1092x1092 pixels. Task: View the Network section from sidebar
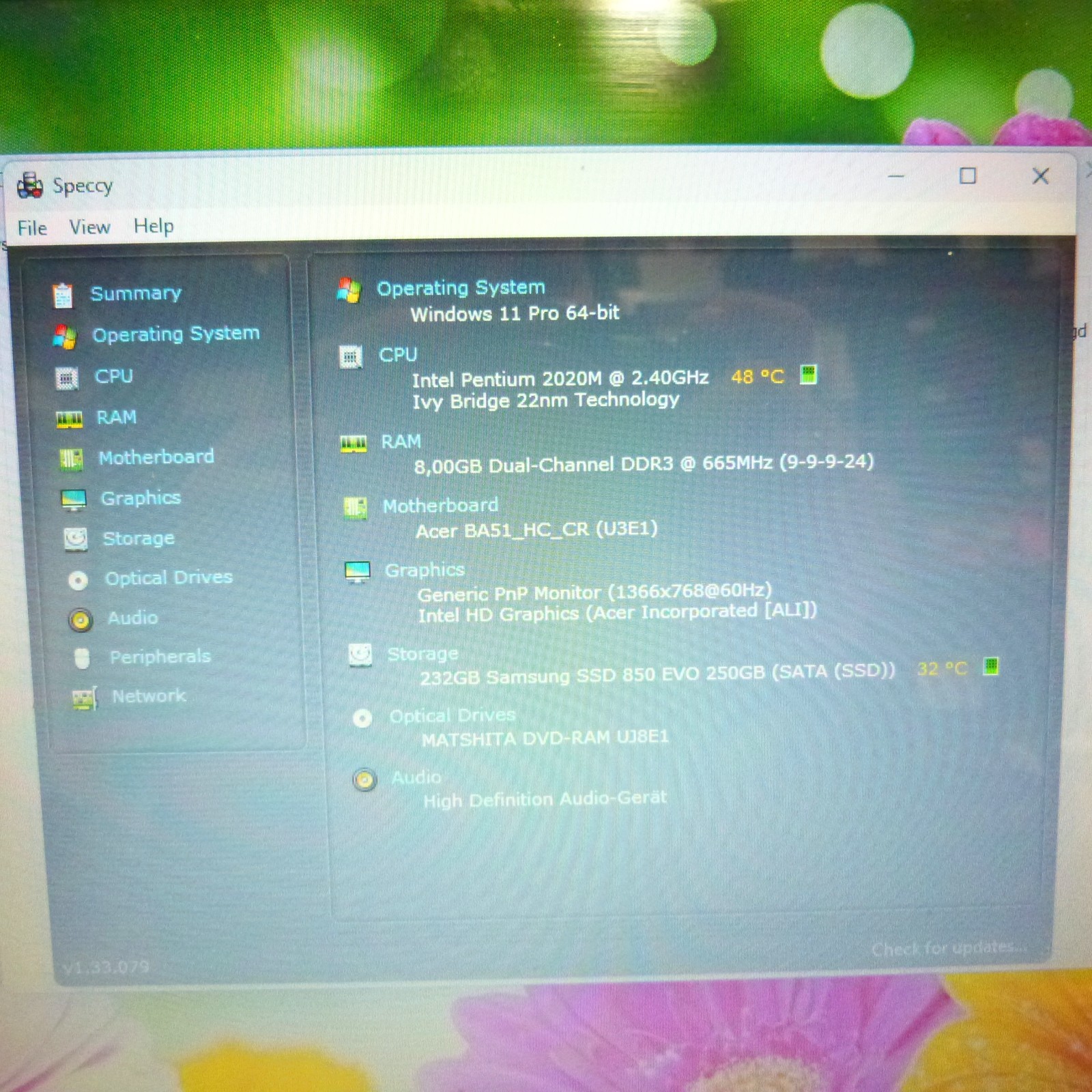pos(149,696)
